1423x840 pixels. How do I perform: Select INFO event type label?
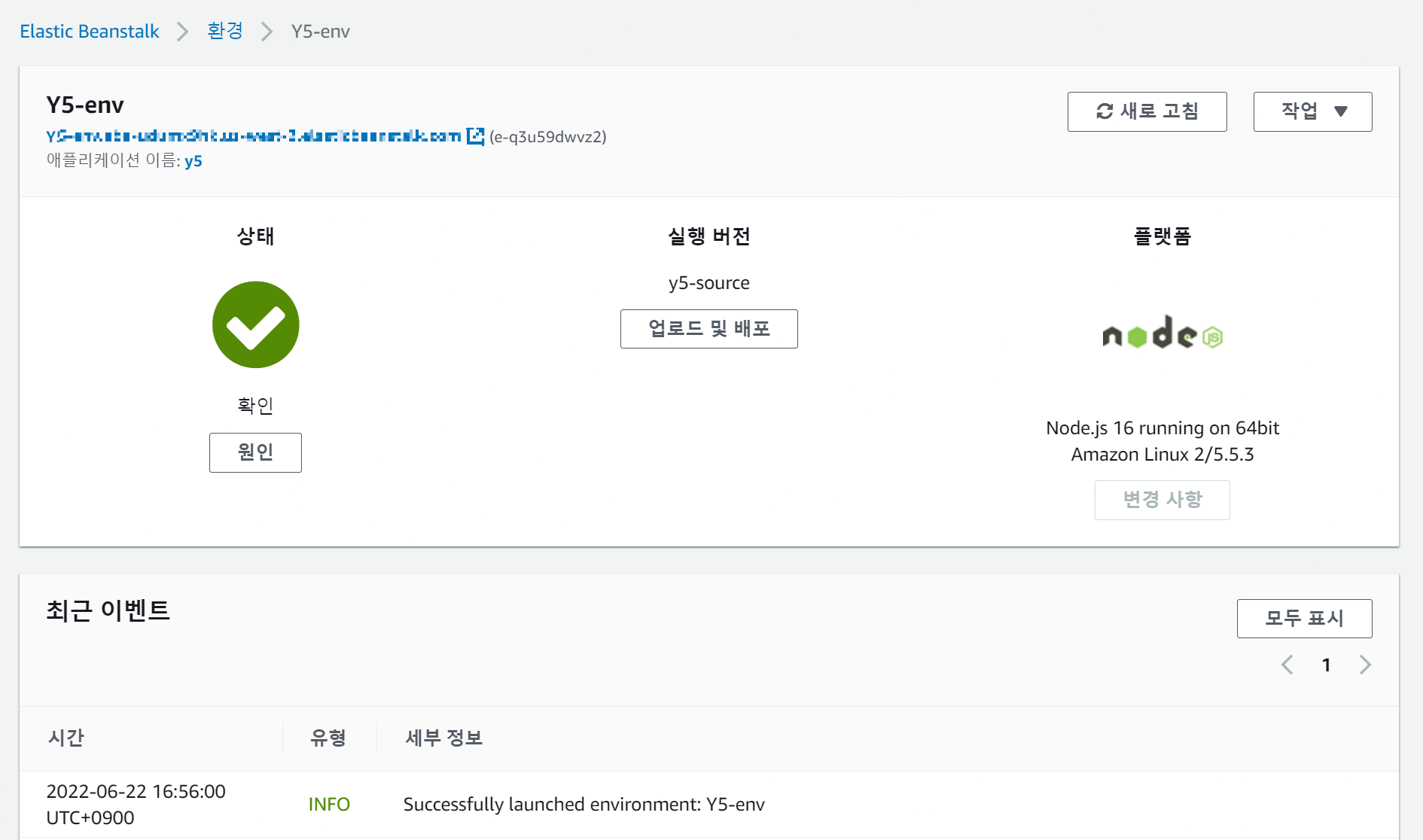[329, 805]
